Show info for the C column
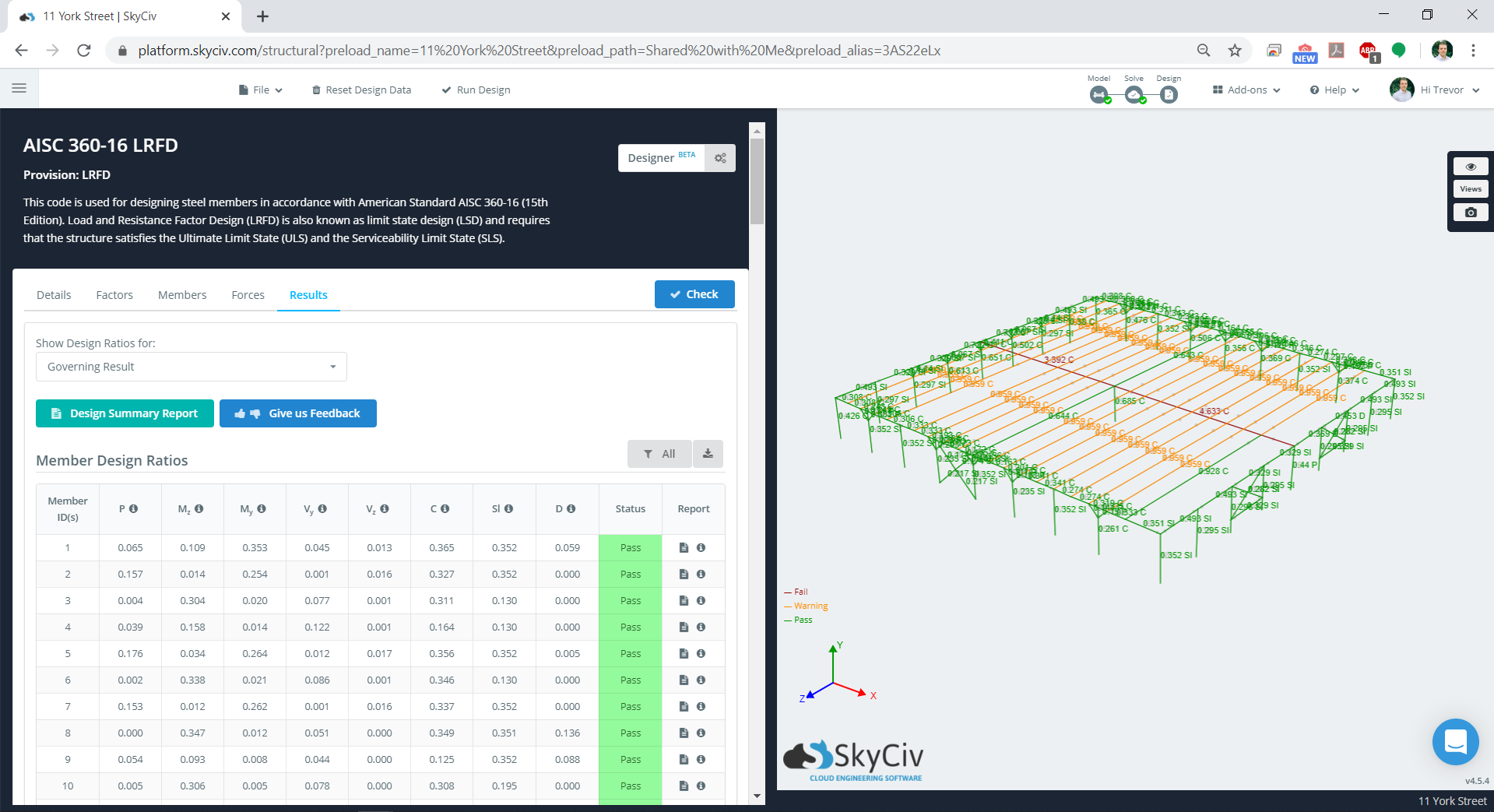1494x812 pixels. tap(445, 508)
